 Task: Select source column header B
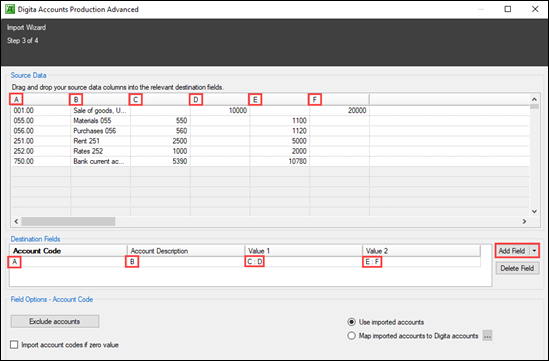coord(100,100)
